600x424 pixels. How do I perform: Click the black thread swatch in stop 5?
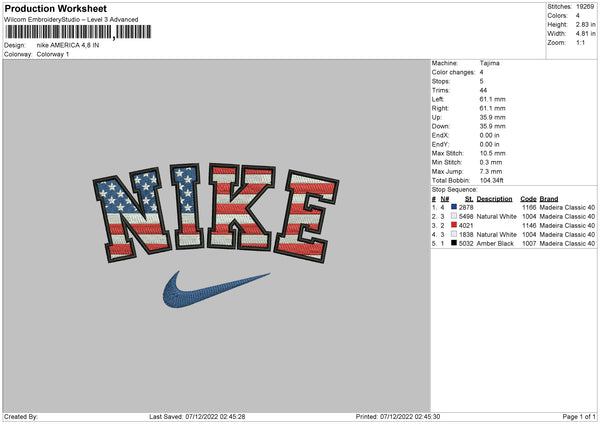[454, 243]
